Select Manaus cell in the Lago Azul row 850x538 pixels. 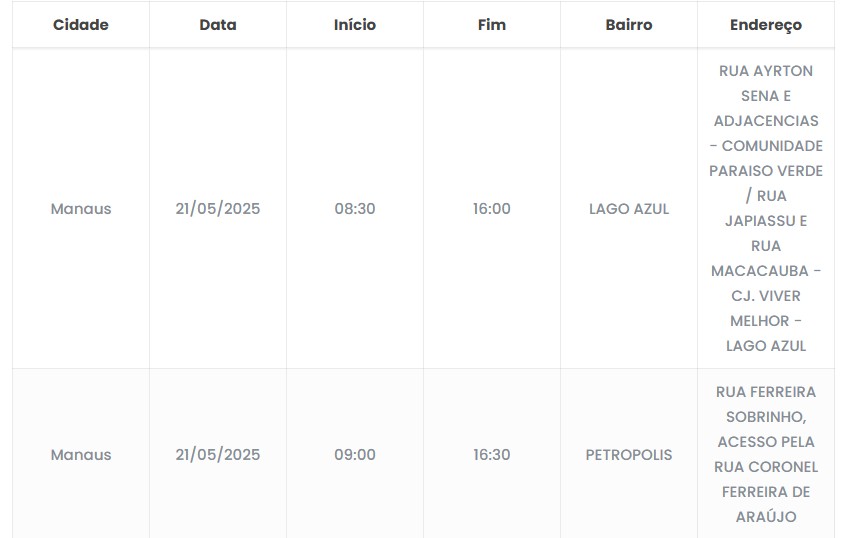pos(81,209)
